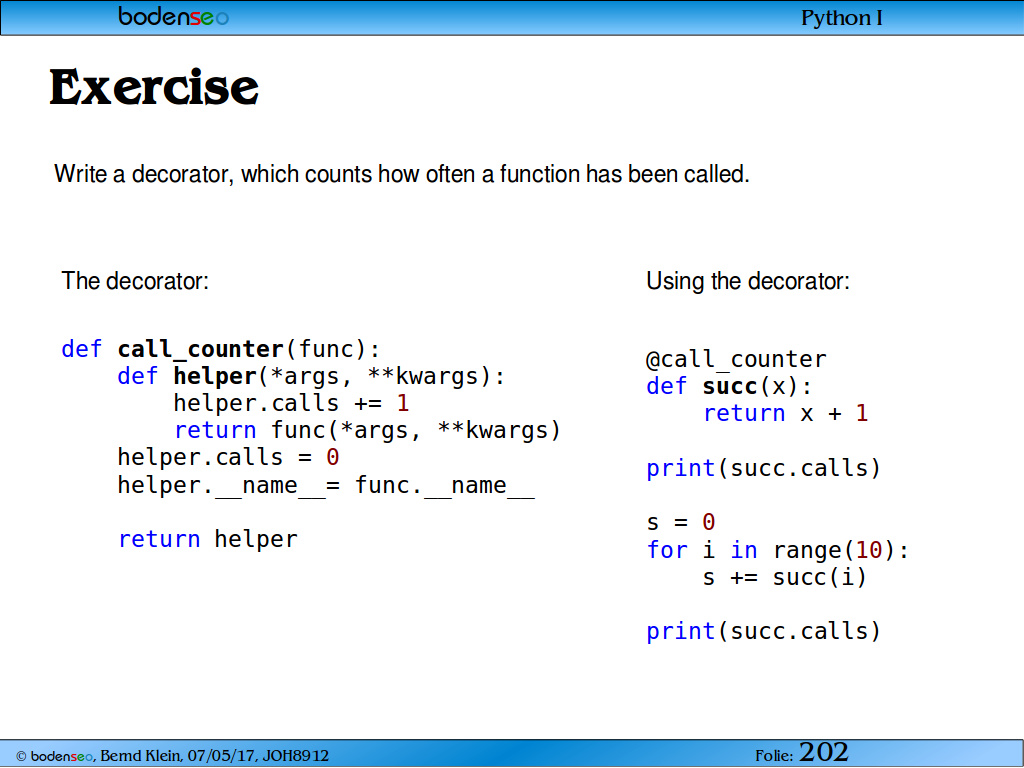The image size is (1024, 768).
Task: Click the footer copyright "bodenseo, Bernd Klein, 07/05/17"
Action: (172, 756)
